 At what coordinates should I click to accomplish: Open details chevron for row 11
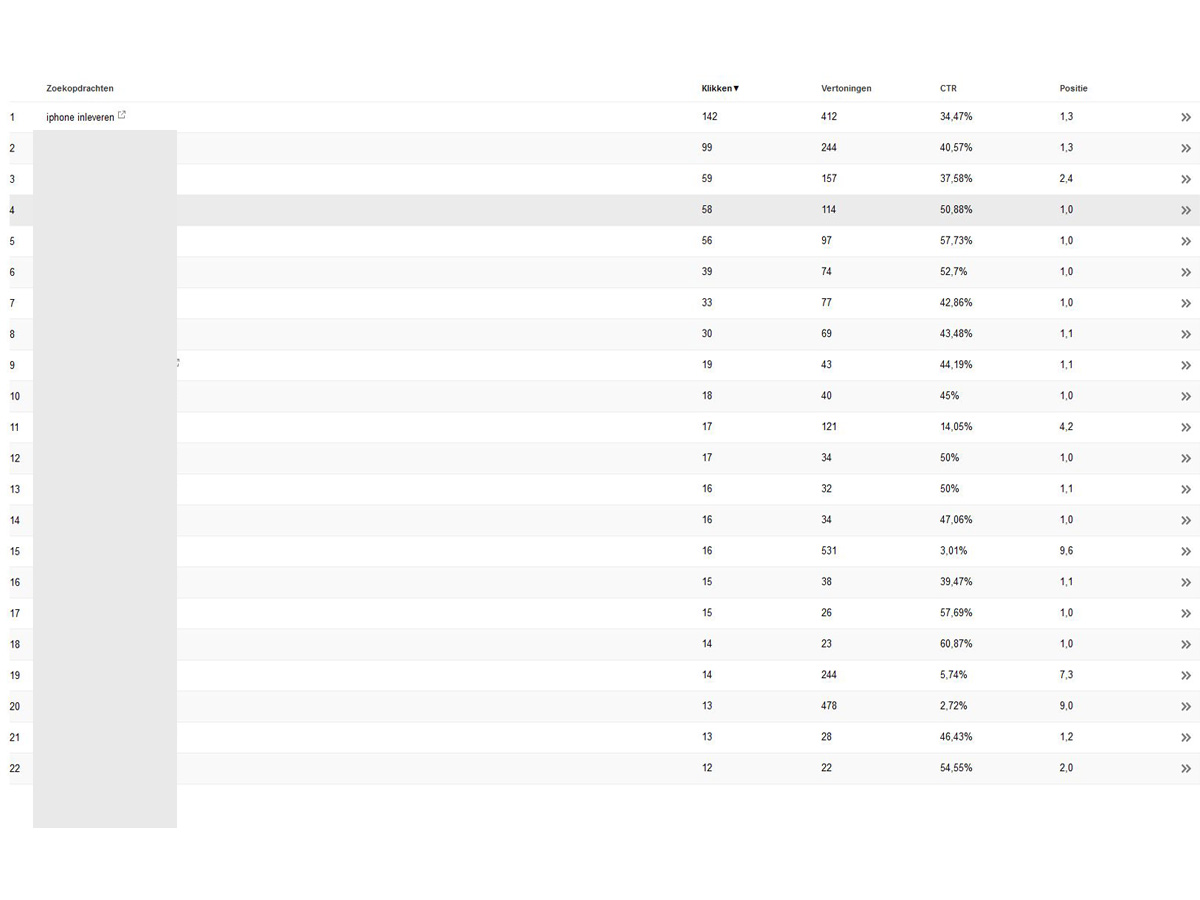pos(1186,427)
